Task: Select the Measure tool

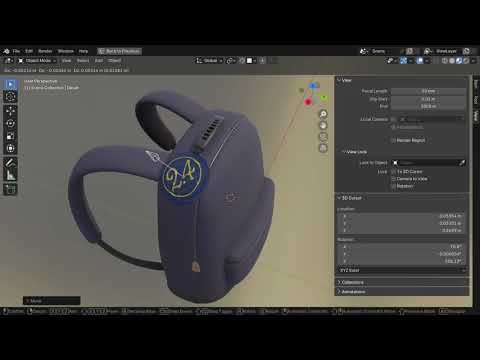Action: click(x=10, y=175)
